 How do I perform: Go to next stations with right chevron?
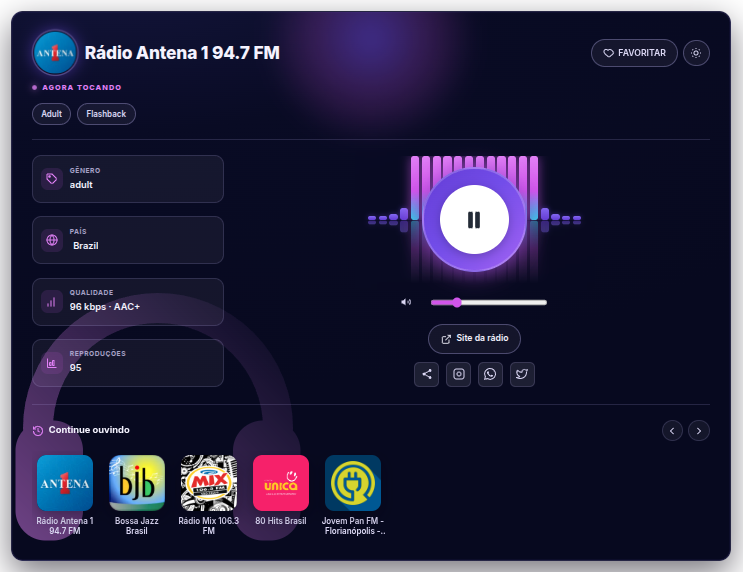point(699,431)
